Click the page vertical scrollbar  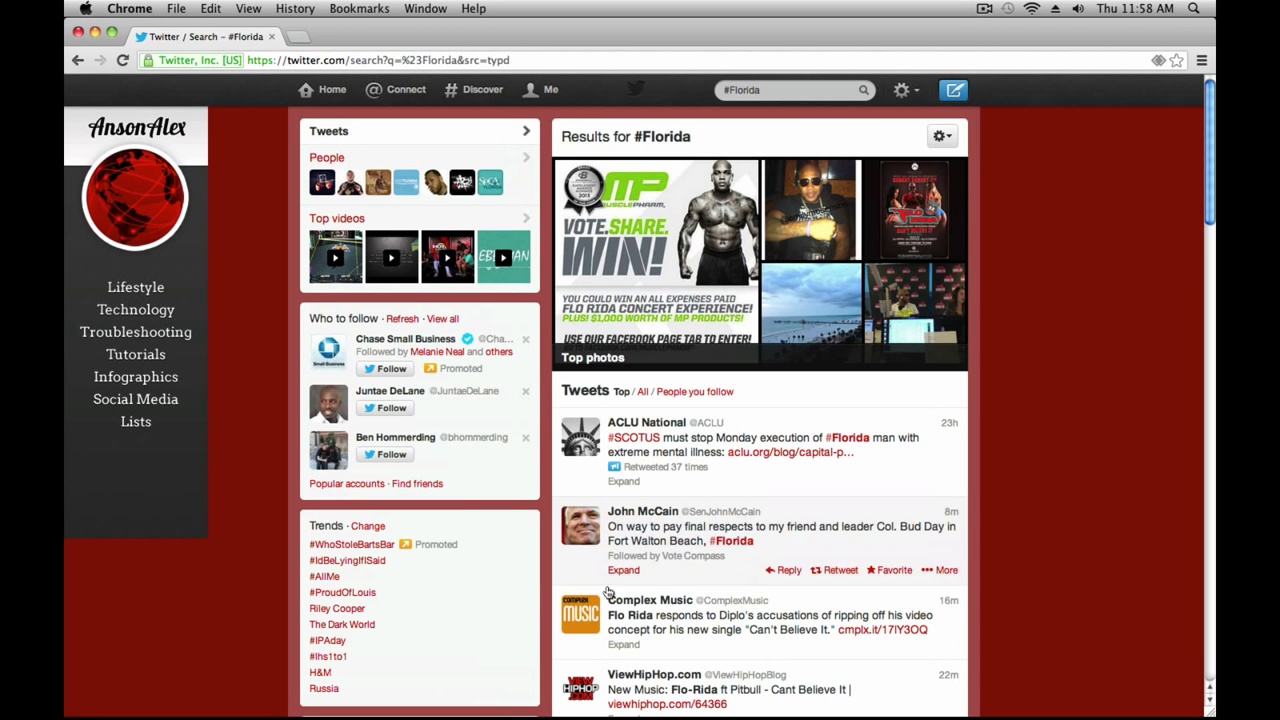1209,153
